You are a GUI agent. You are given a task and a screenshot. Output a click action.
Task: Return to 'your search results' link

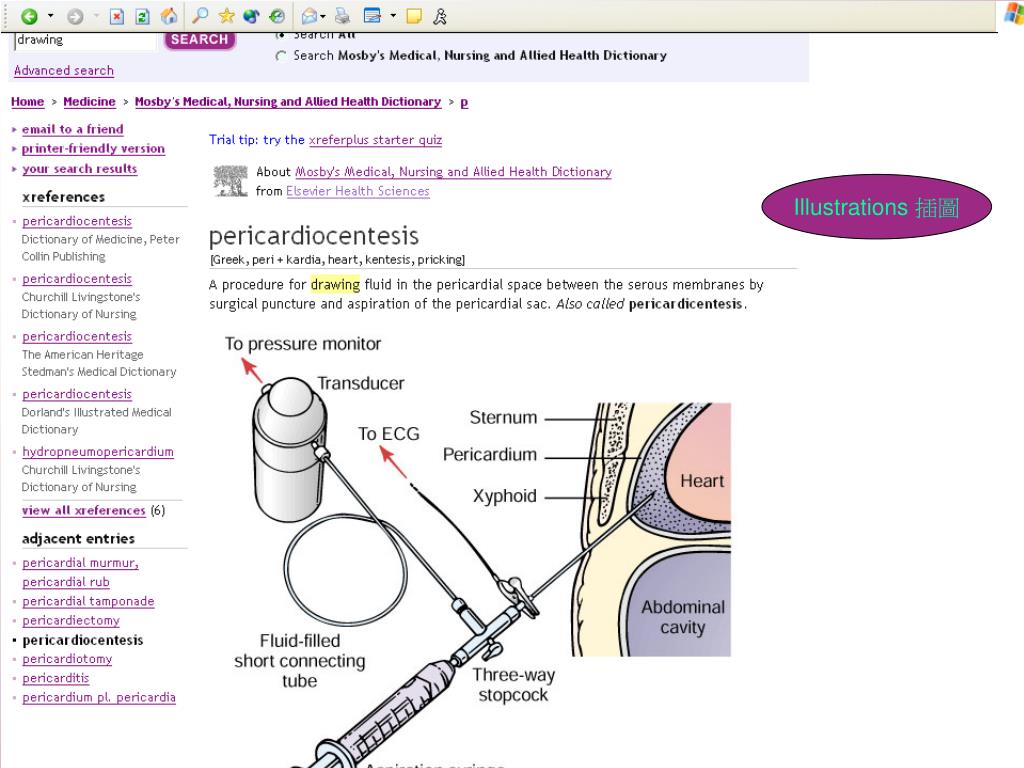click(x=80, y=169)
